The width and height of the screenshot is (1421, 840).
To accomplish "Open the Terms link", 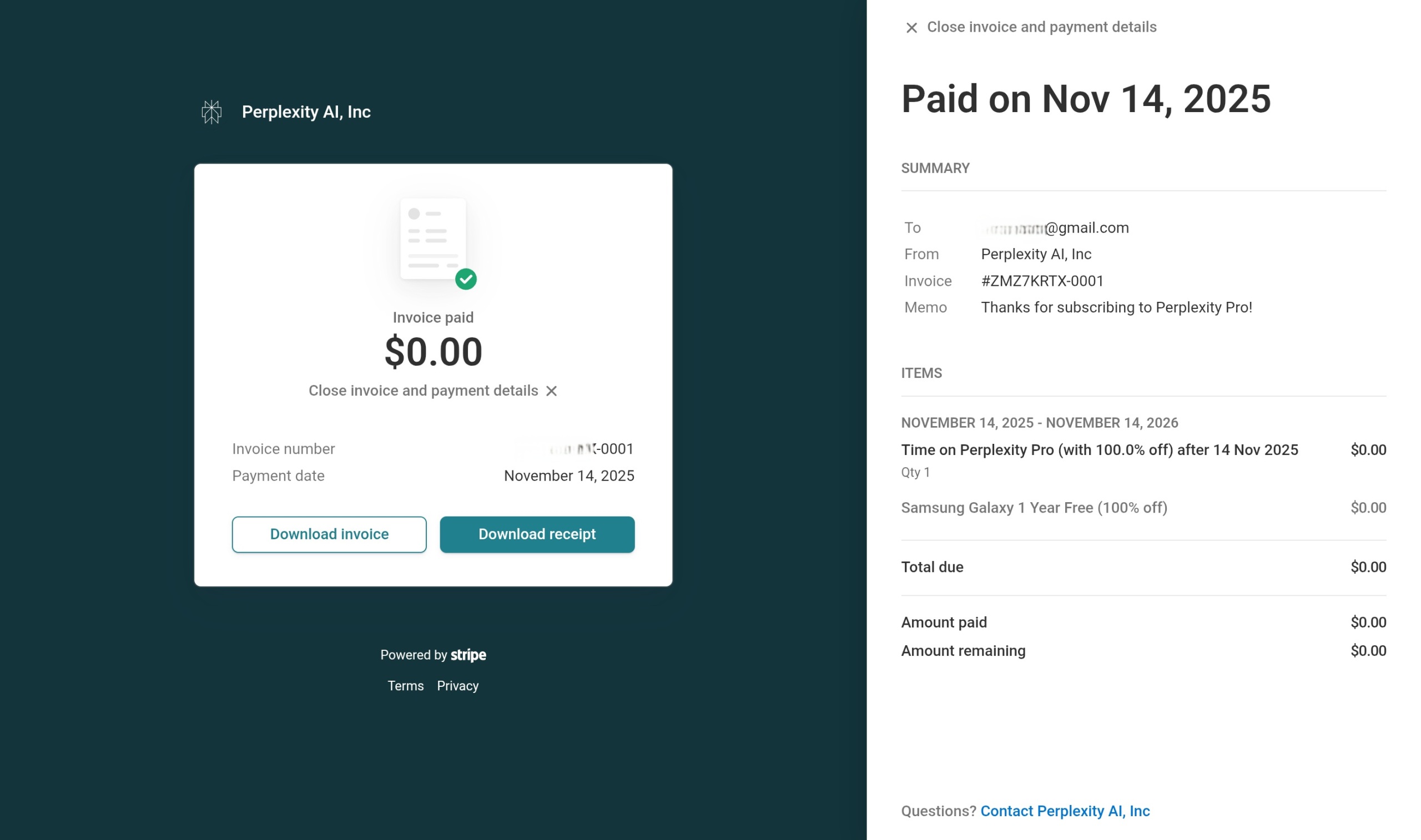I will (405, 685).
